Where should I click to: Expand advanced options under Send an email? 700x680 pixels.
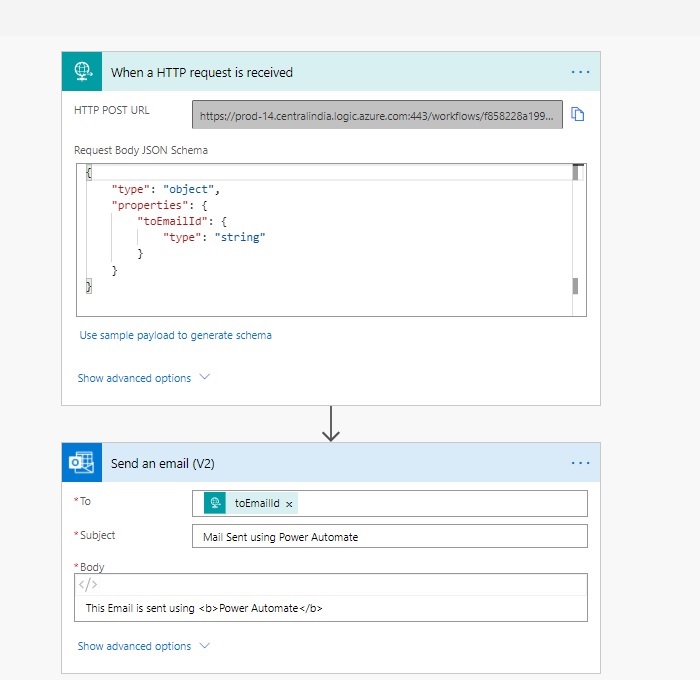pyautogui.click(x=144, y=646)
